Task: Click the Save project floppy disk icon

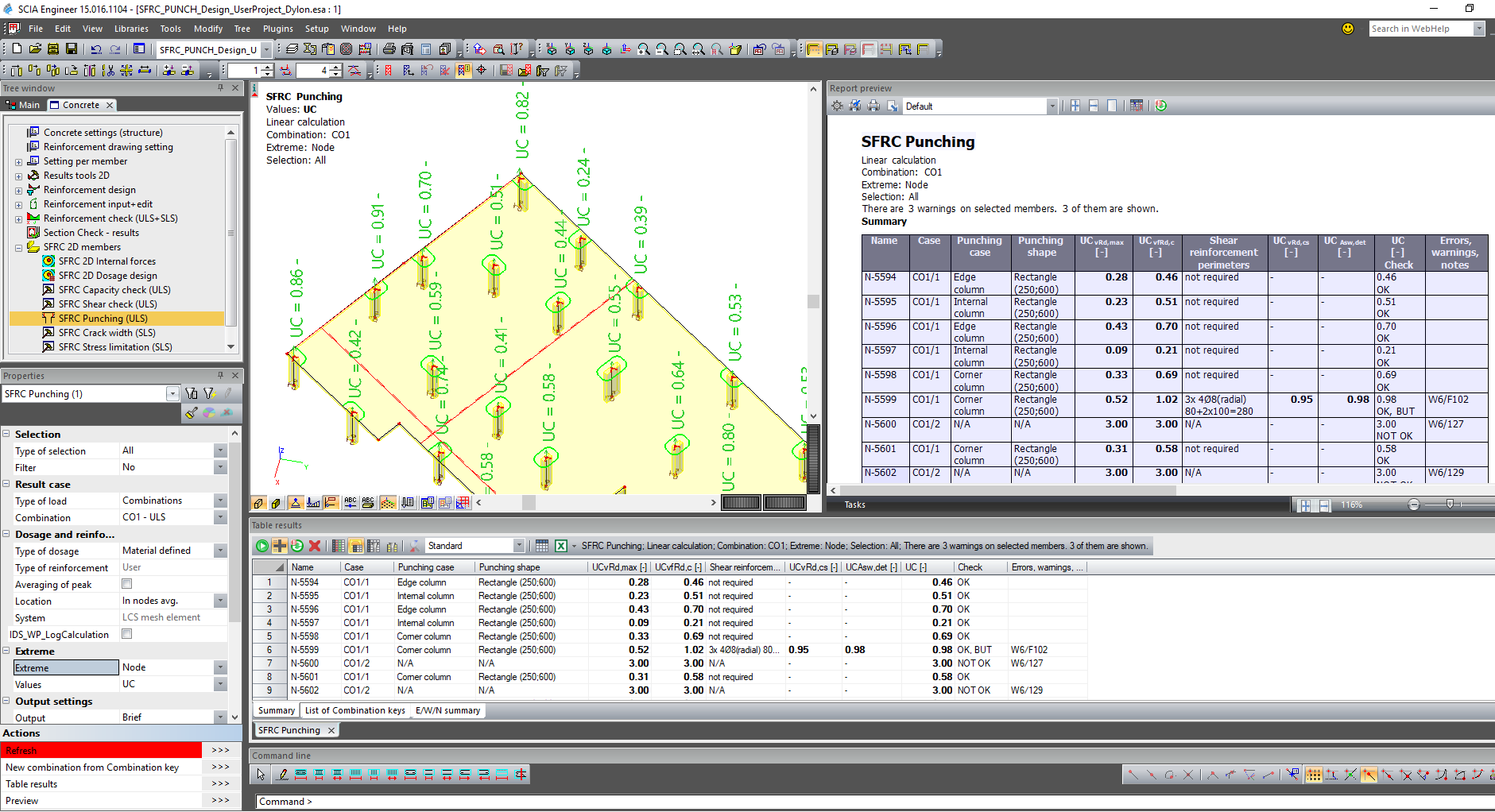Action: tap(72, 49)
